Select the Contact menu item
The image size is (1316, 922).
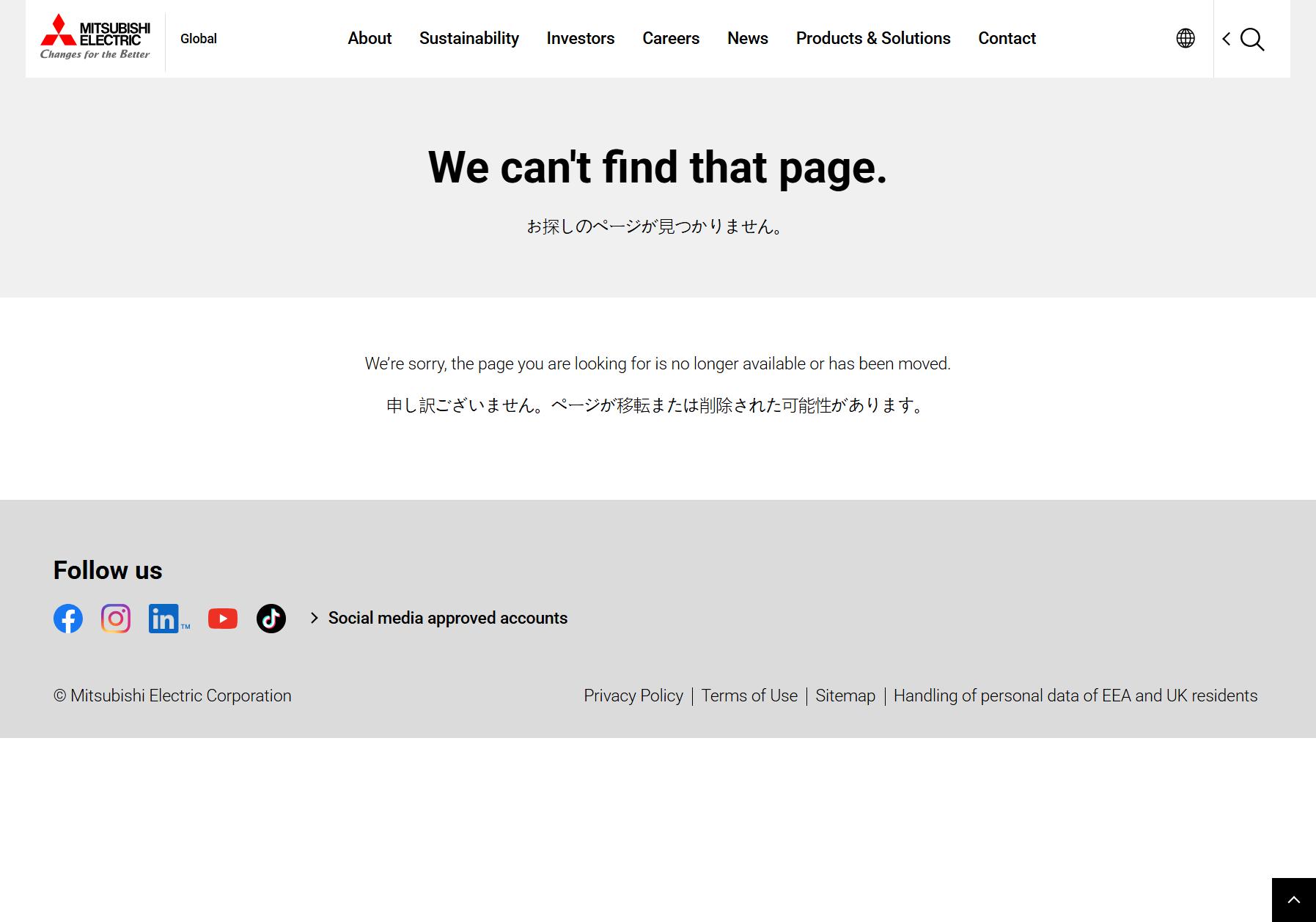click(1007, 38)
